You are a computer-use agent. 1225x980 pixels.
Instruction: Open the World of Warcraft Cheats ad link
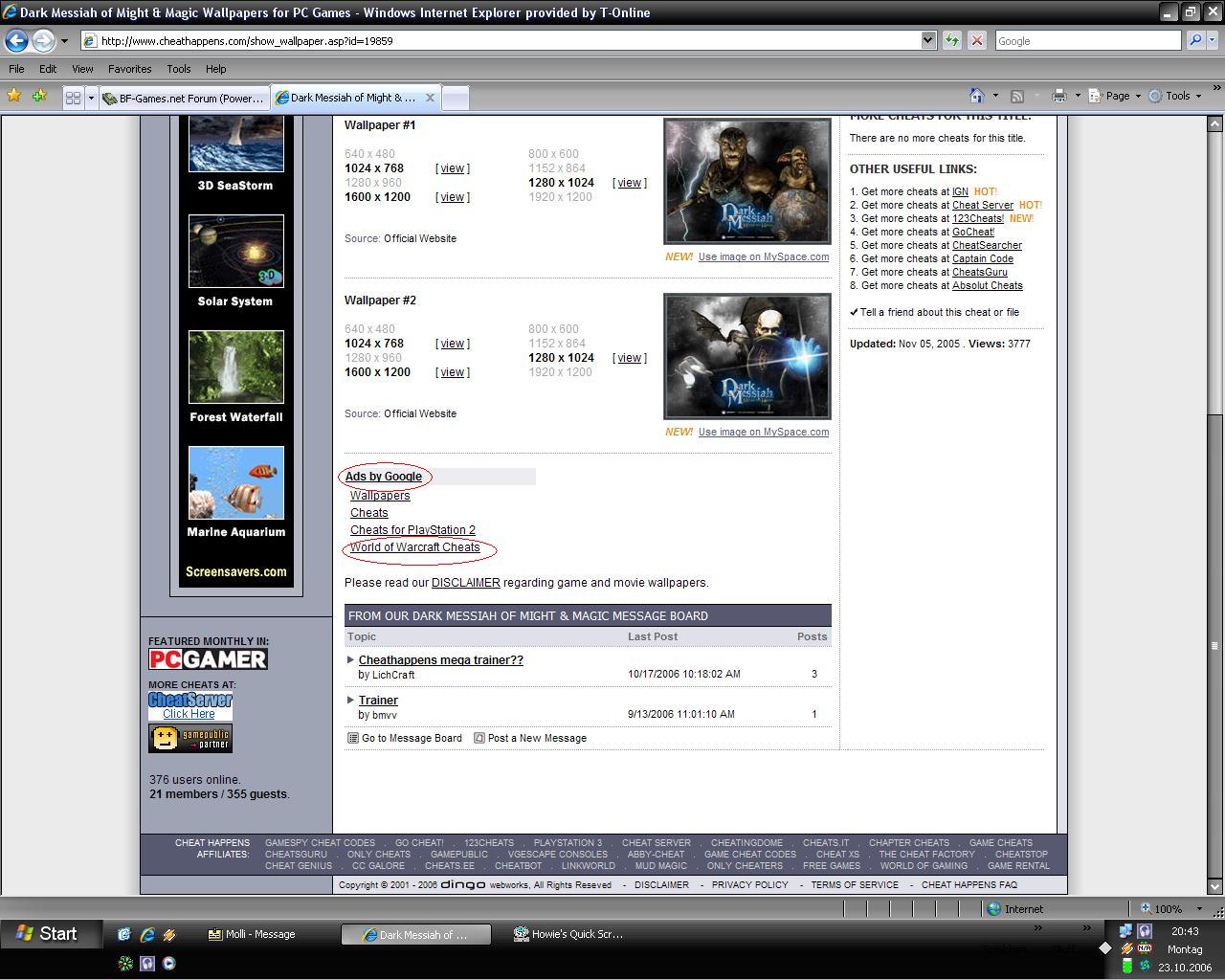tap(415, 547)
